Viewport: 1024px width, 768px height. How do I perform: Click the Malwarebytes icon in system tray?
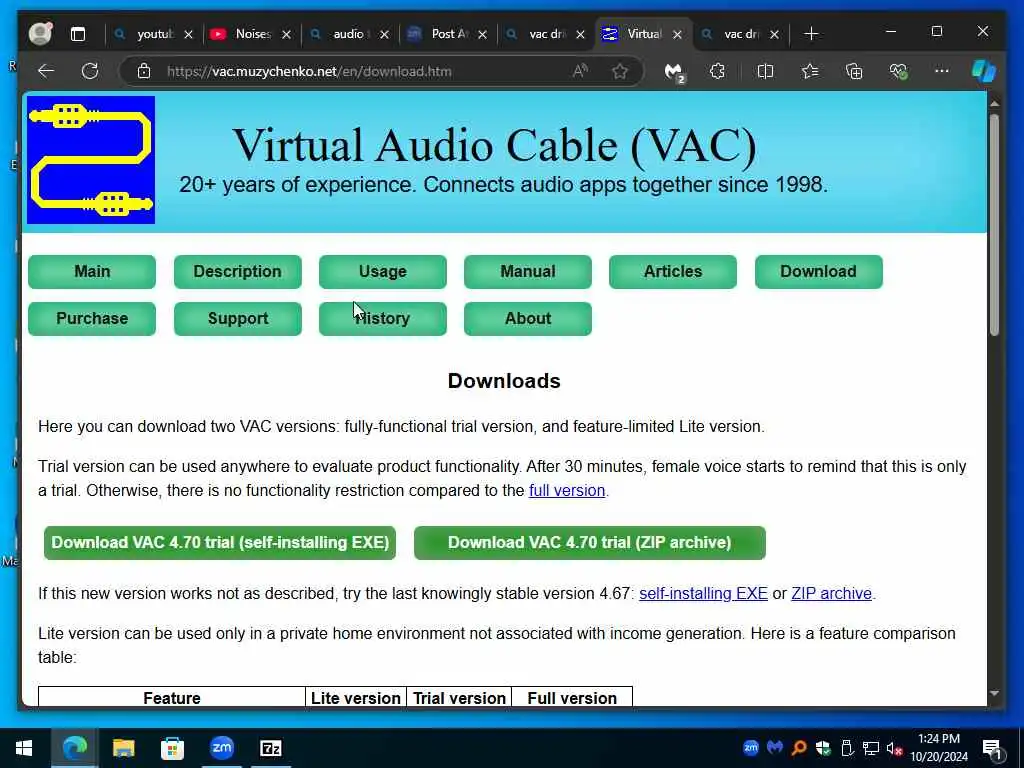coord(775,747)
